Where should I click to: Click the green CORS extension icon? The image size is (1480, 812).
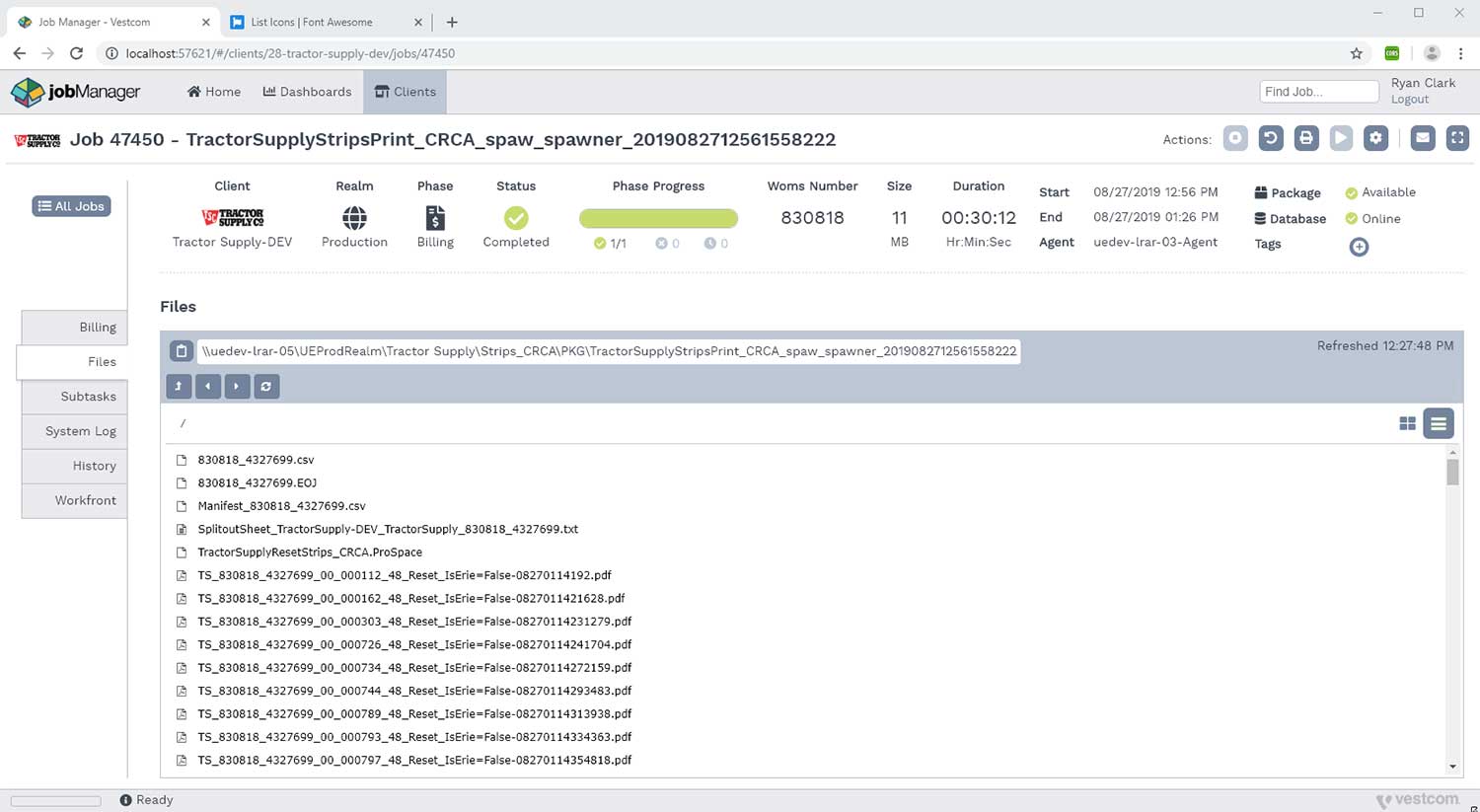1392,53
